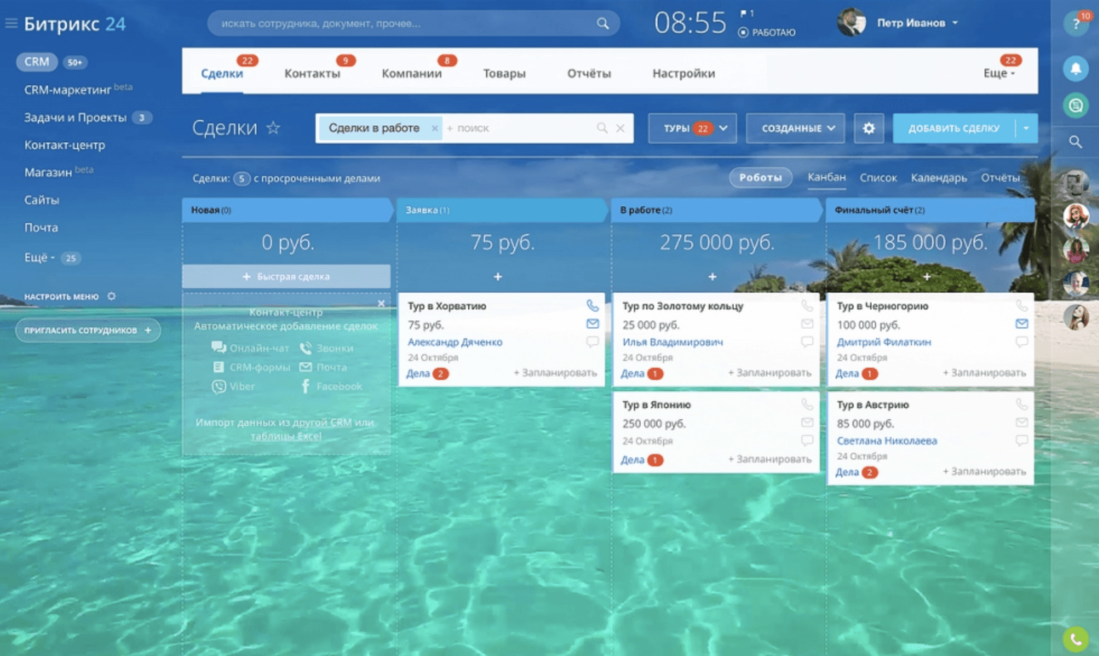Mark Сделки page as favorite with star
This screenshot has width=1099, height=656.
273,128
